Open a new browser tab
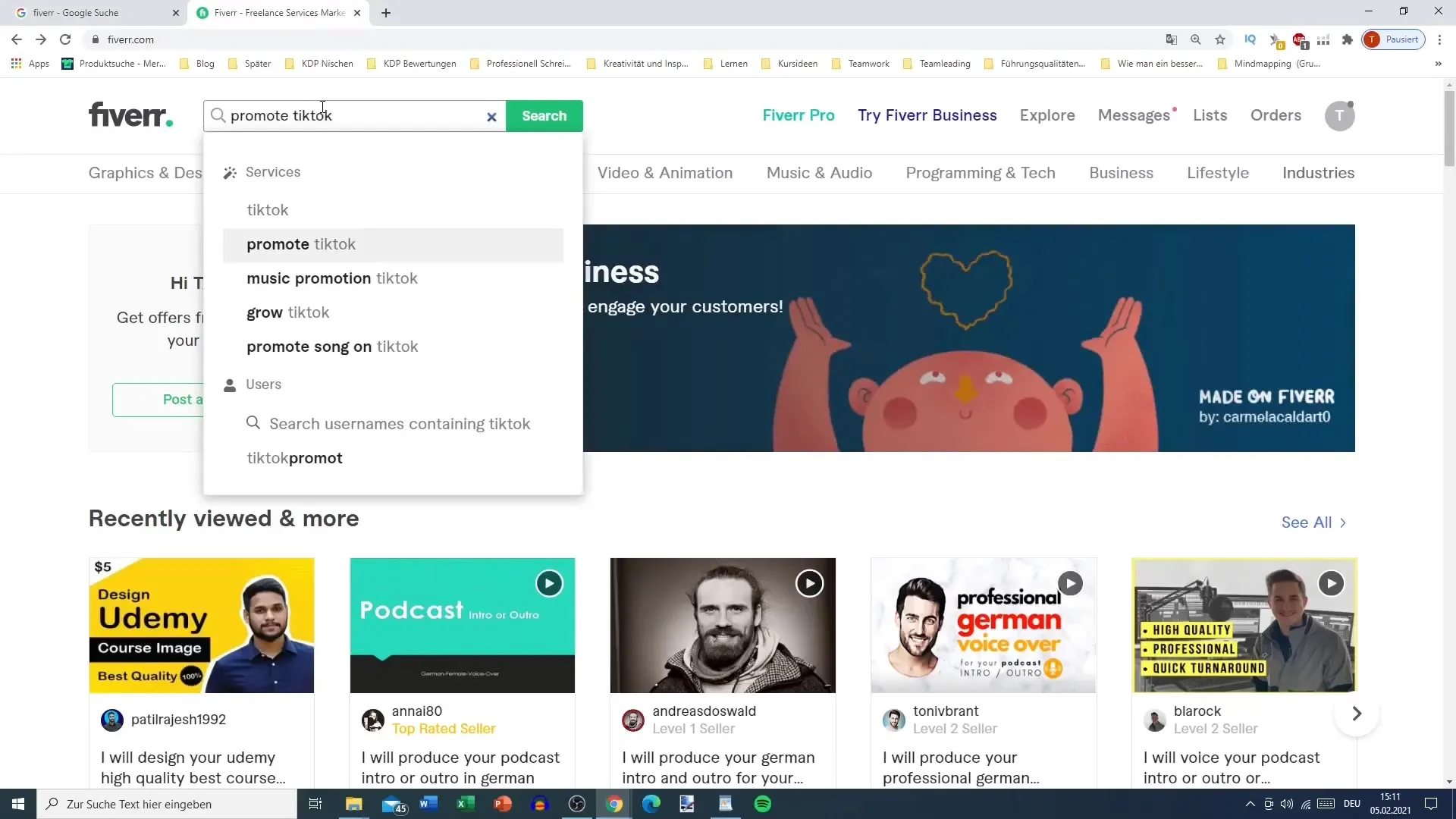Viewport: 1456px width, 819px height. pyautogui.click(x=386, y=13)
